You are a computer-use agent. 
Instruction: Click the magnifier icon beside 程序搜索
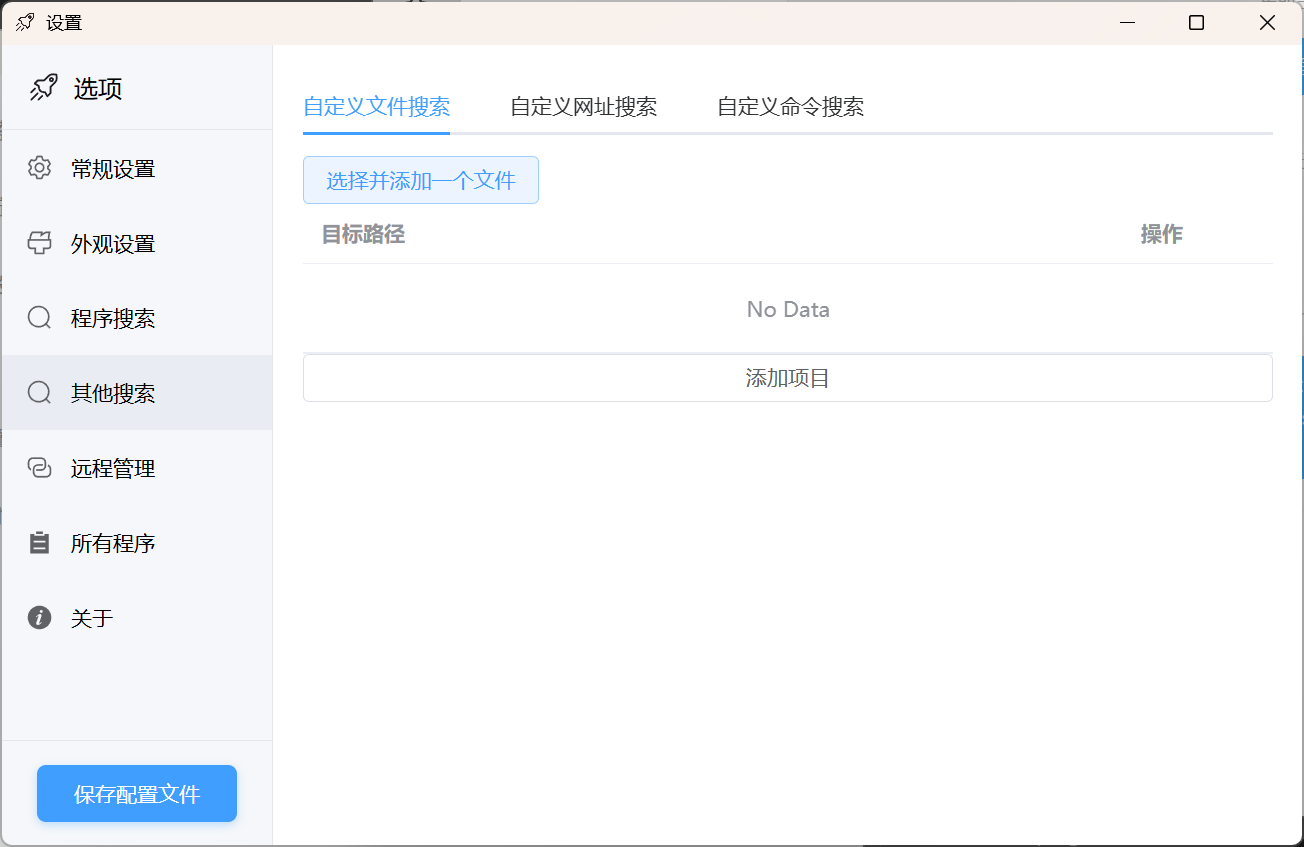tap(39, 318)
